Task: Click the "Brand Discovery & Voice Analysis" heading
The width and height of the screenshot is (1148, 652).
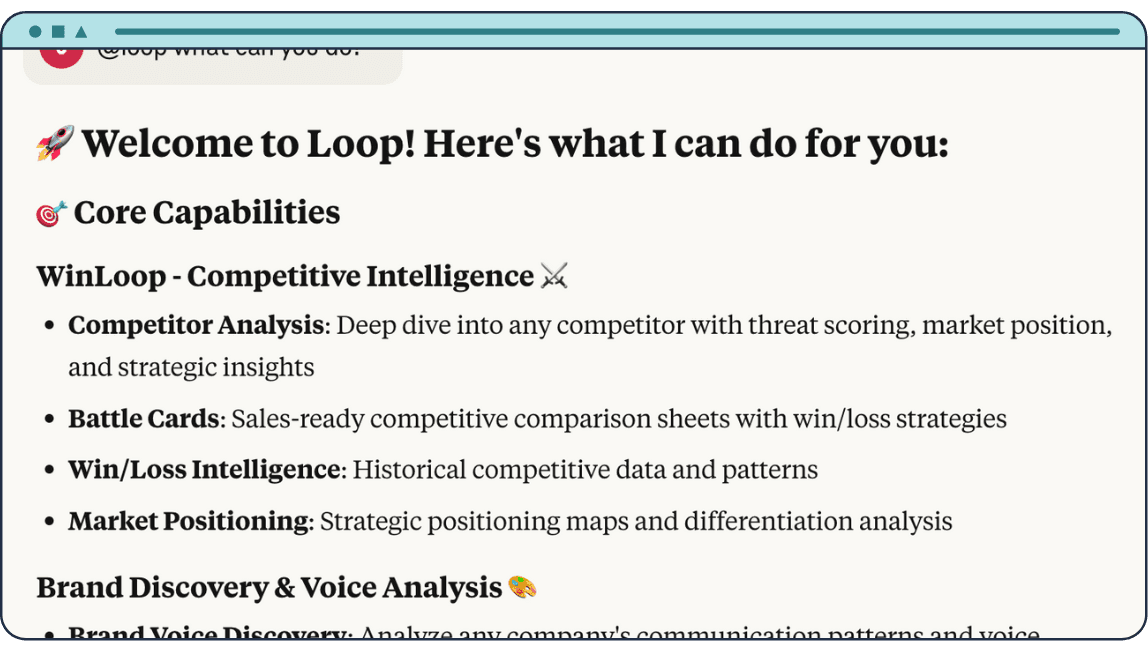Action: tap(269, 587)
